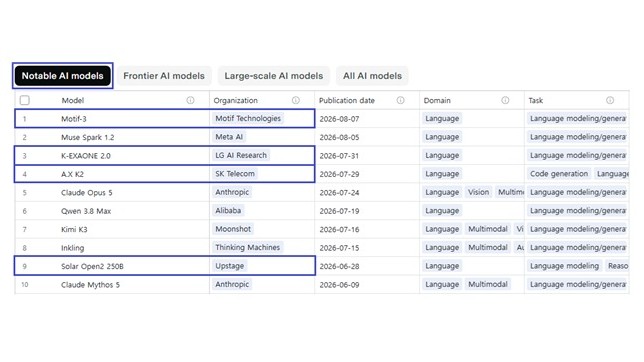Click the publication date 2026-07-31

tap(339, 156)
